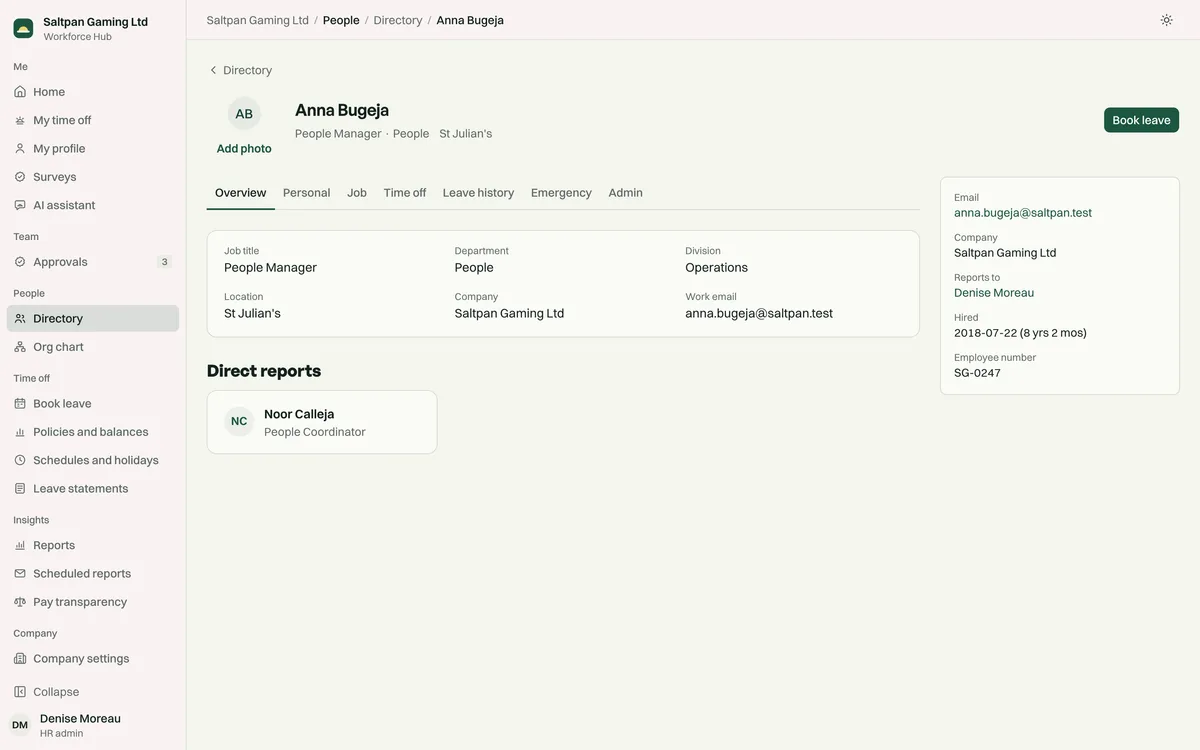Click the Work email value in overview card
The image size is (1200, 750).
tap(759, 314)
